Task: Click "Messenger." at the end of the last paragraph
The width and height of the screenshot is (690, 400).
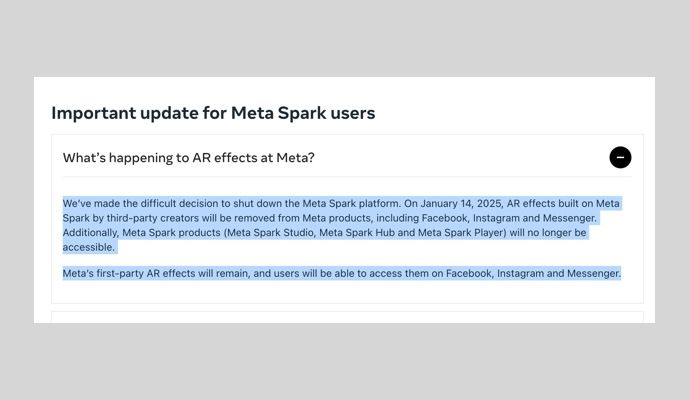Action: tap(594, 274)
